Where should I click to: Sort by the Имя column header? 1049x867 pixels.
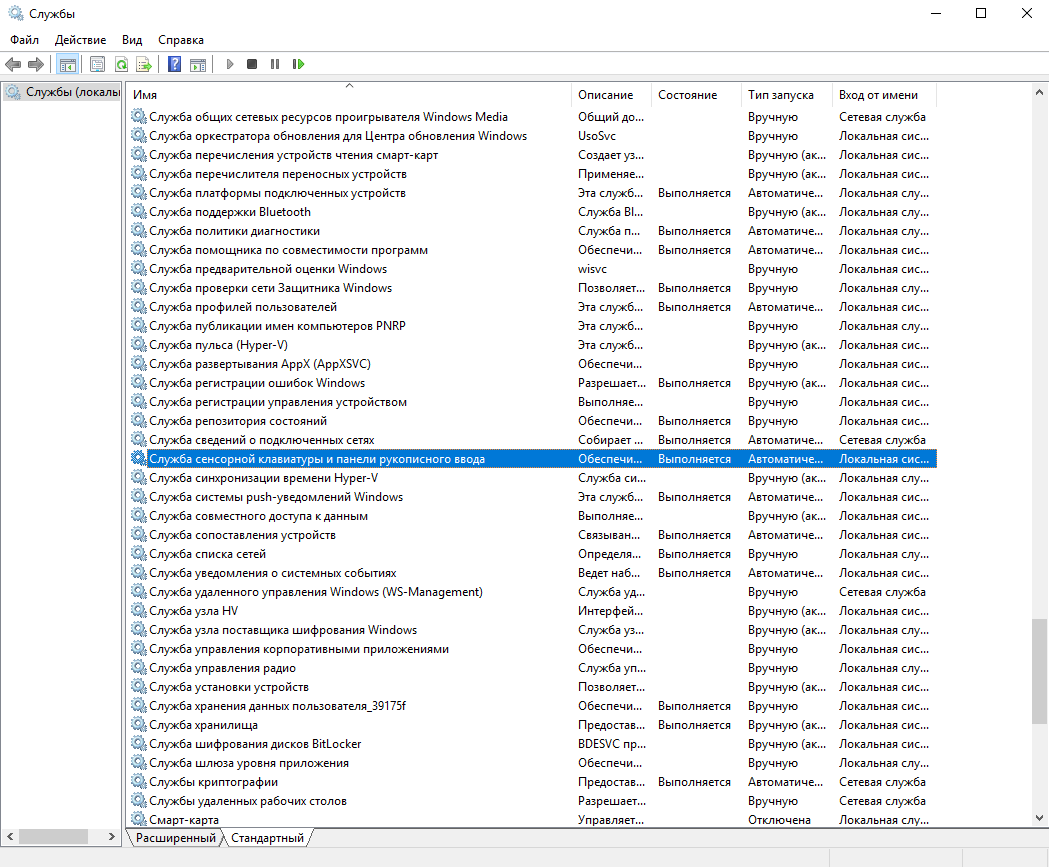(349, 95)
